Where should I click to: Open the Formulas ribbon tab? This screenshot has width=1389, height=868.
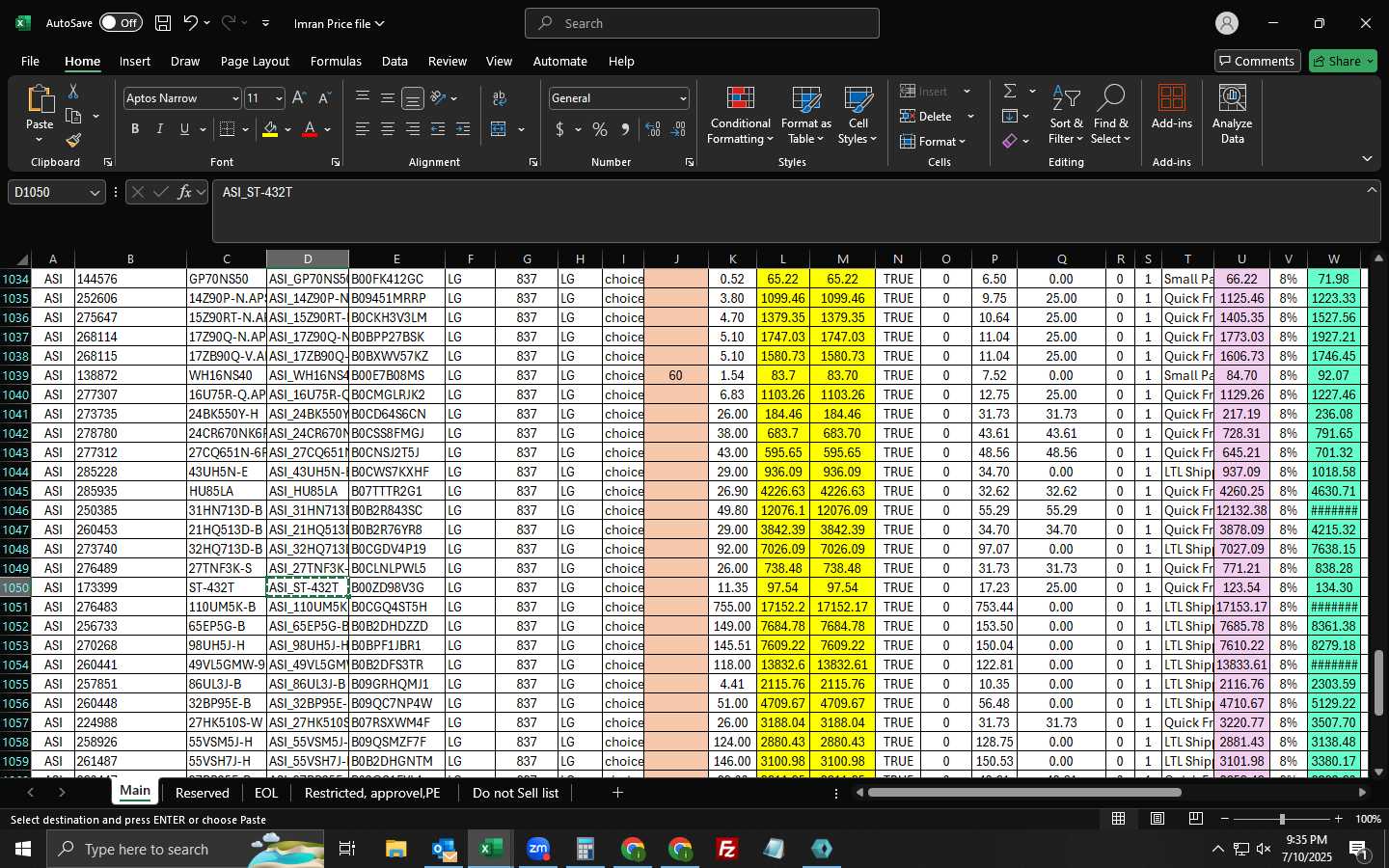click(x=336, y=61)
